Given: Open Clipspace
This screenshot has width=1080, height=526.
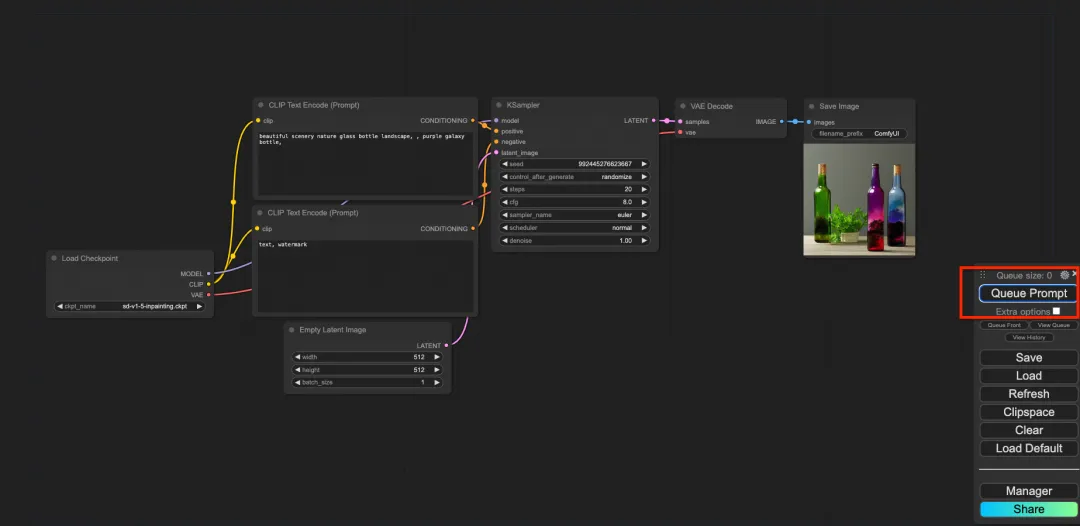Looking at the screenshot, I should click(x=1028, y=412).
